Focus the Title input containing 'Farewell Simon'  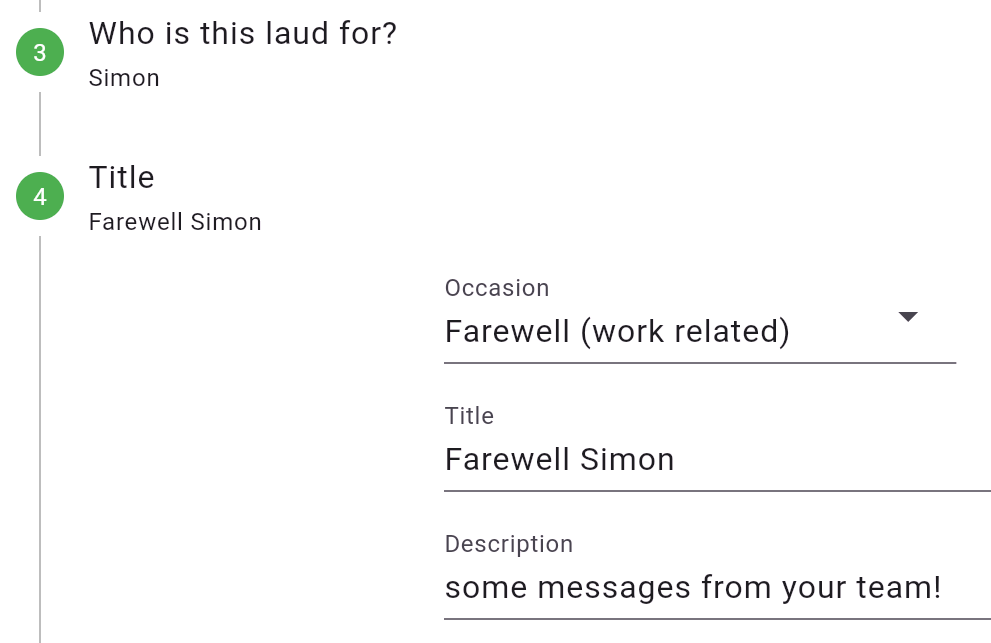(x=717, y=460)
